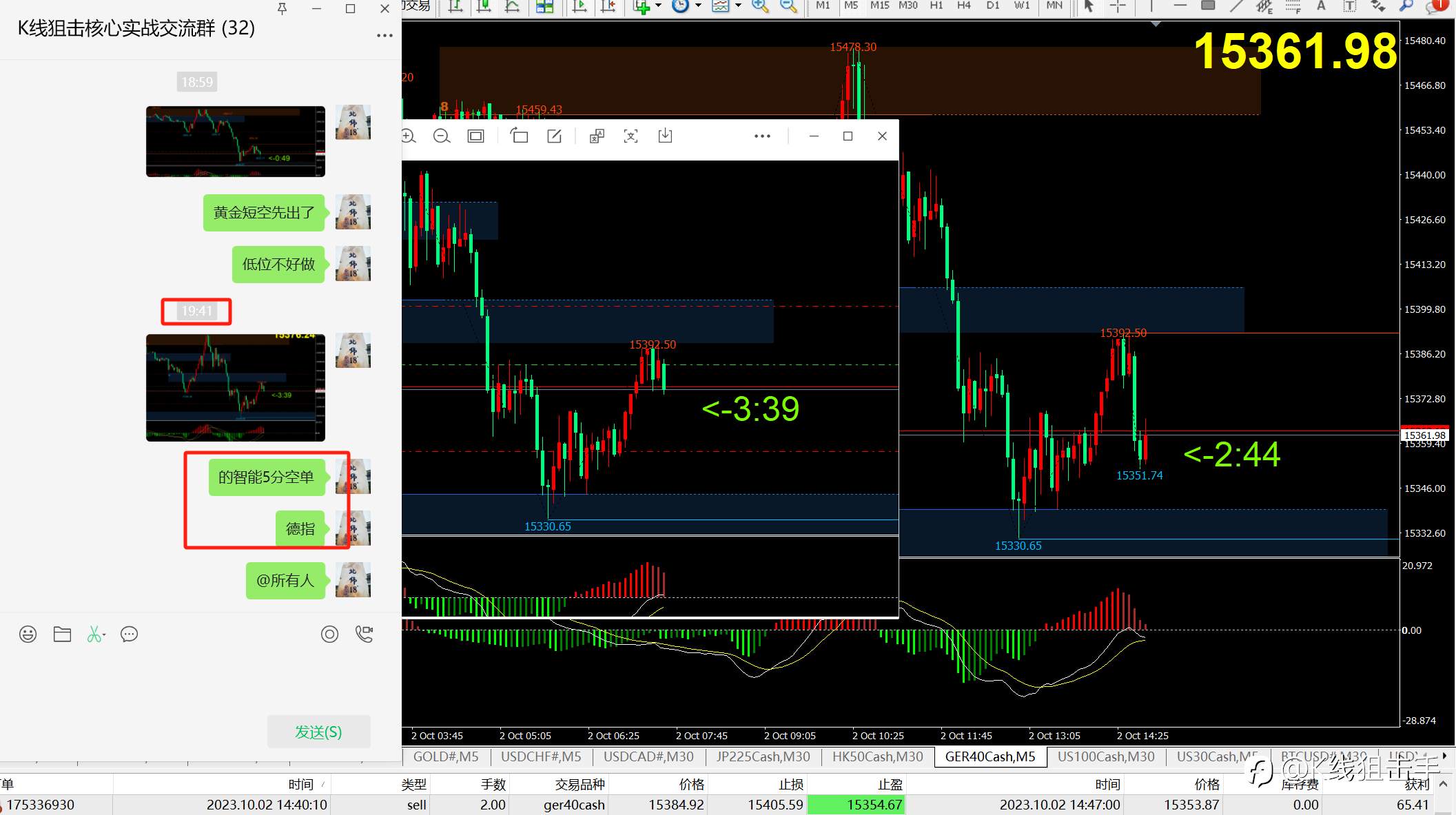The image size is (1456, 815).
Task: Open the GOLD#,M5 chart tab
Action: click(x=446, y=756)
